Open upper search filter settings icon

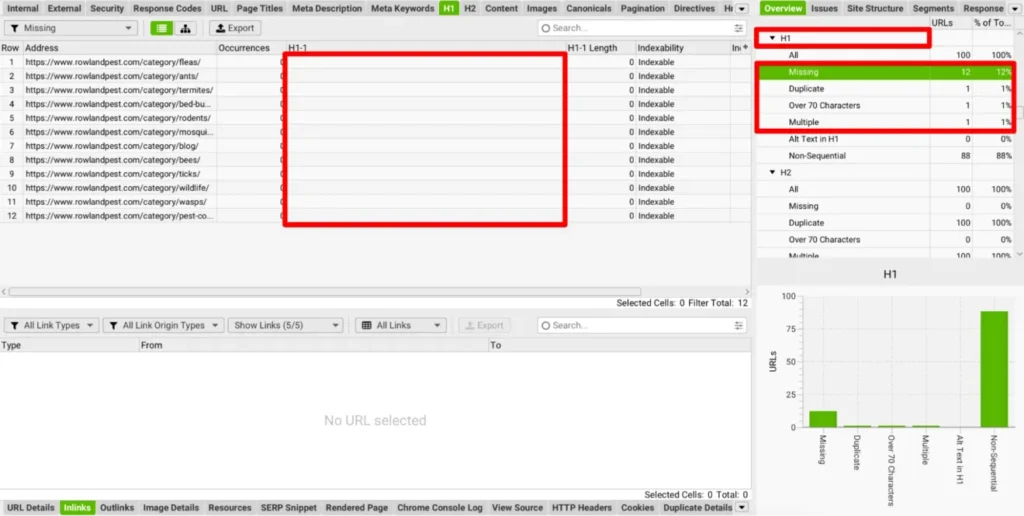pyautogui.click(x=739, y=28)
